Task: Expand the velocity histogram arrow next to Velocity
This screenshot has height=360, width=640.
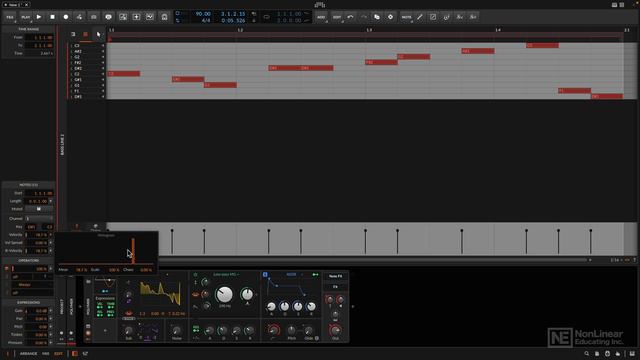Action: tap(51, 235)
